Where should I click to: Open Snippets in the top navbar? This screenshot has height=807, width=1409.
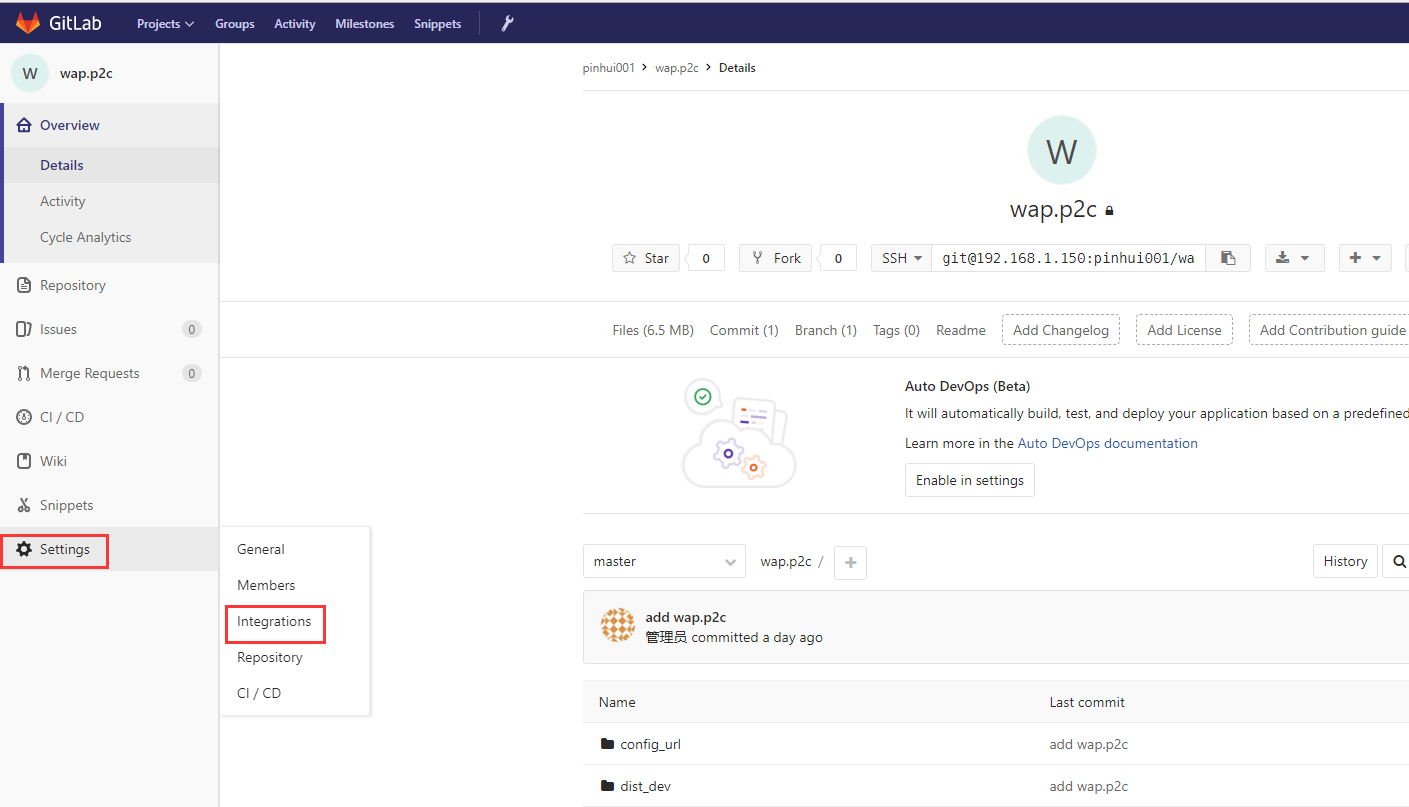click(x=438, y=23)
